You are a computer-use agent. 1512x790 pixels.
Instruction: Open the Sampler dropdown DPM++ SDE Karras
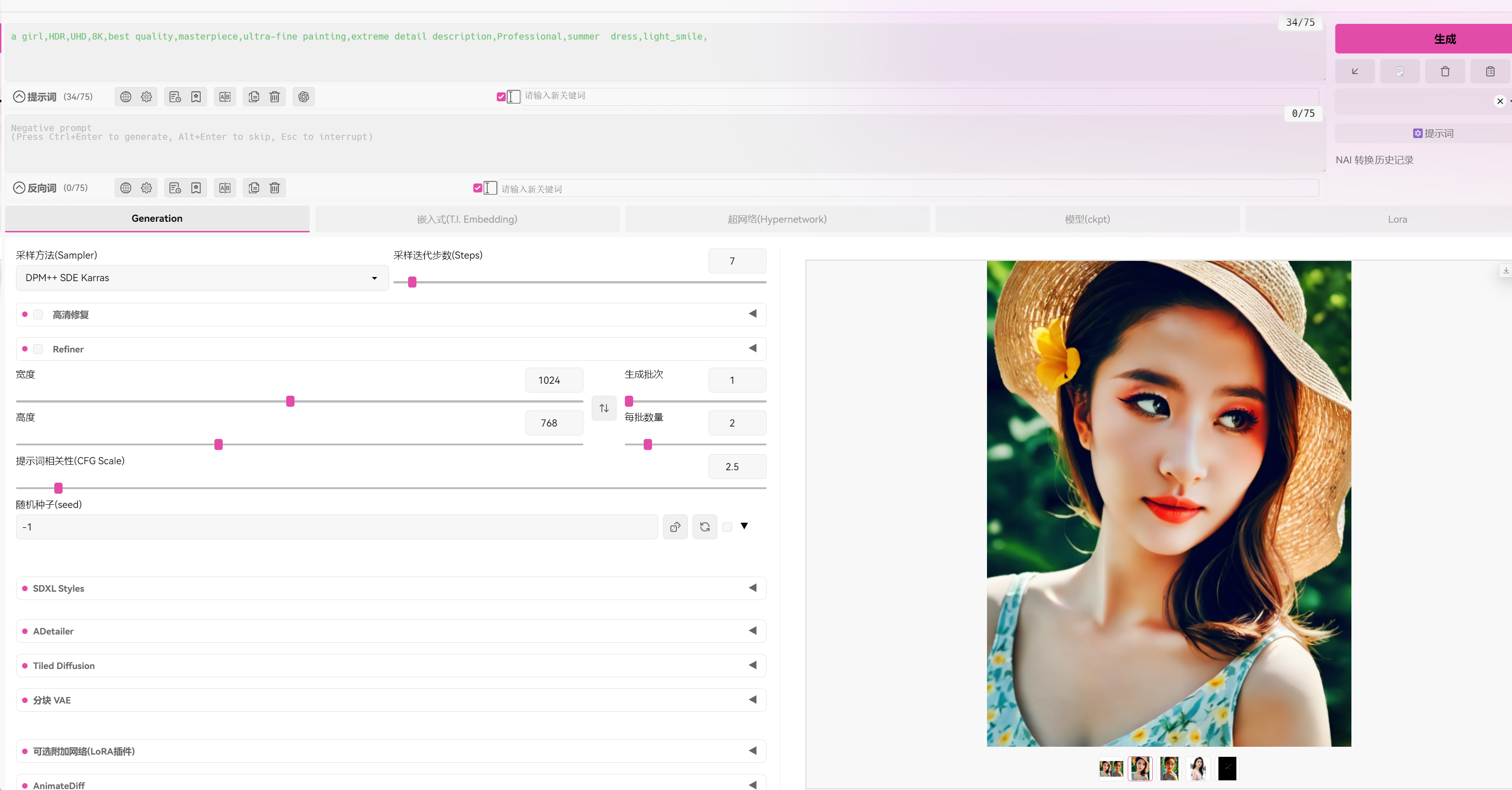point(202,277)
